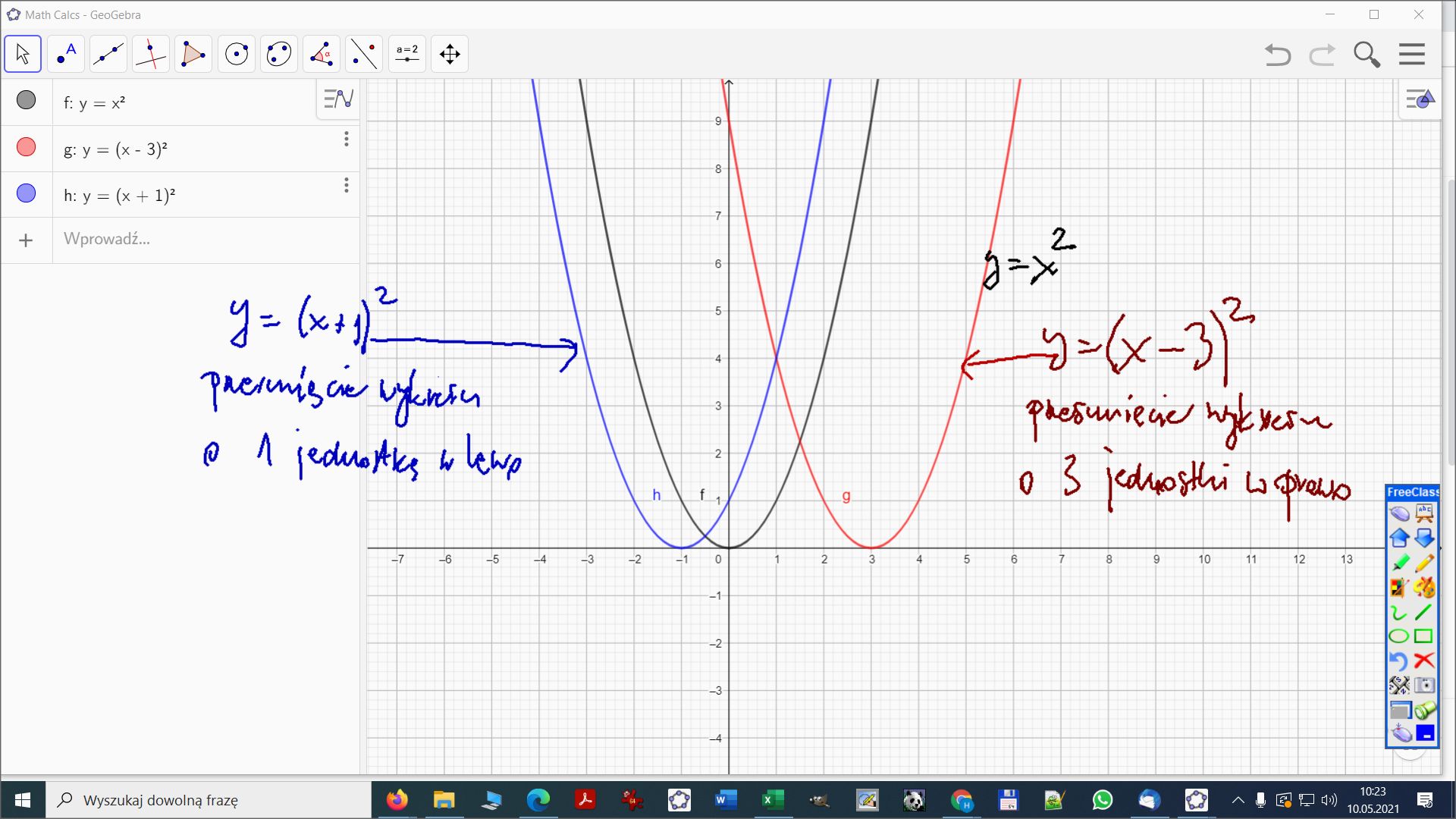Screen dimensions: 1456x819
Task: Toggle the Graphics view style bar
Action: pyautogui.click(x=1420, y=99)
